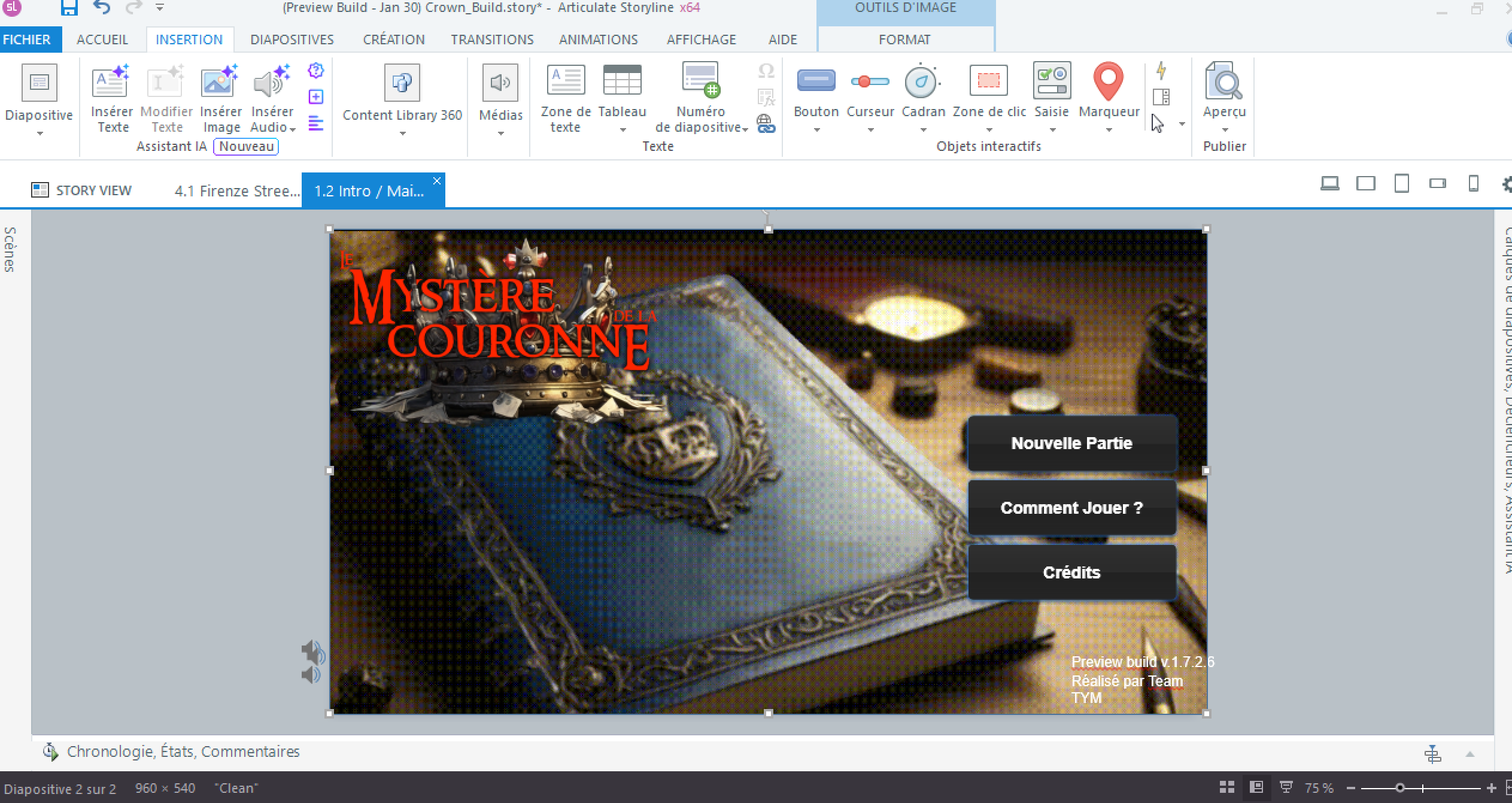Expand the Scènes side panel
Screen dimensions: 1512x803
click(x=10, y=250)
